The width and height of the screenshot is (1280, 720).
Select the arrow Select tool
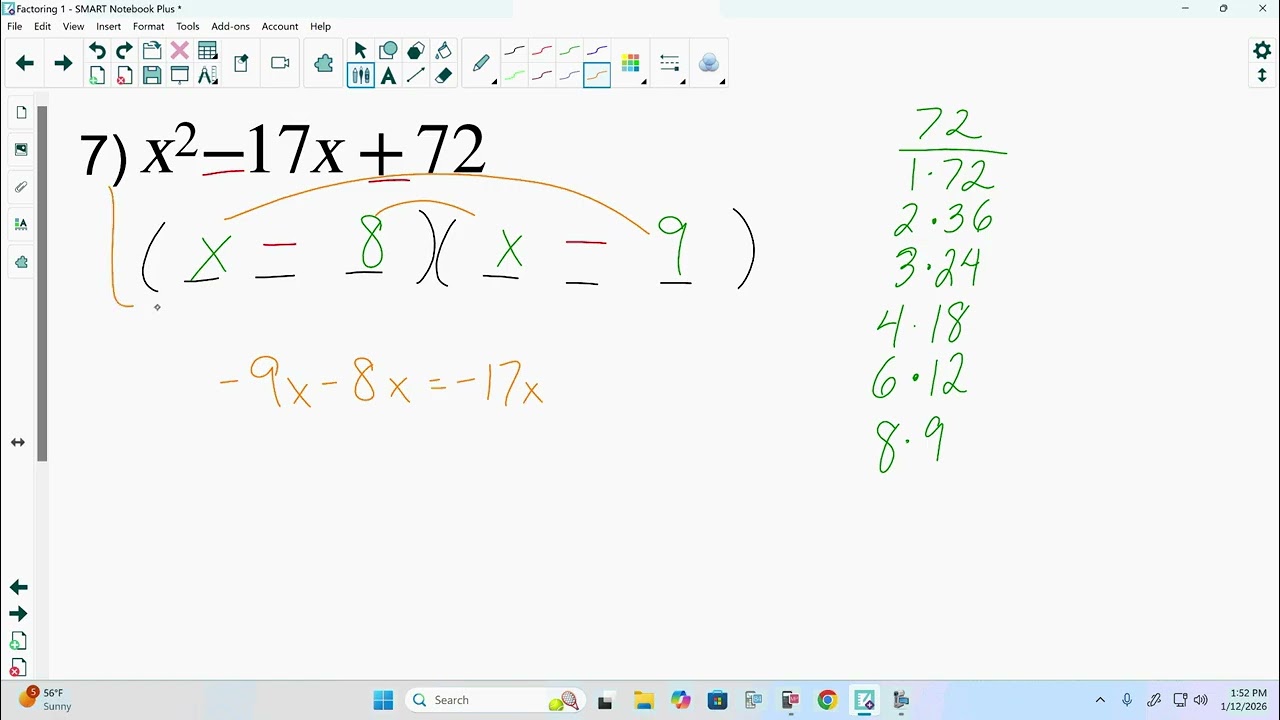pyautogui.click(x=360, y=51)
